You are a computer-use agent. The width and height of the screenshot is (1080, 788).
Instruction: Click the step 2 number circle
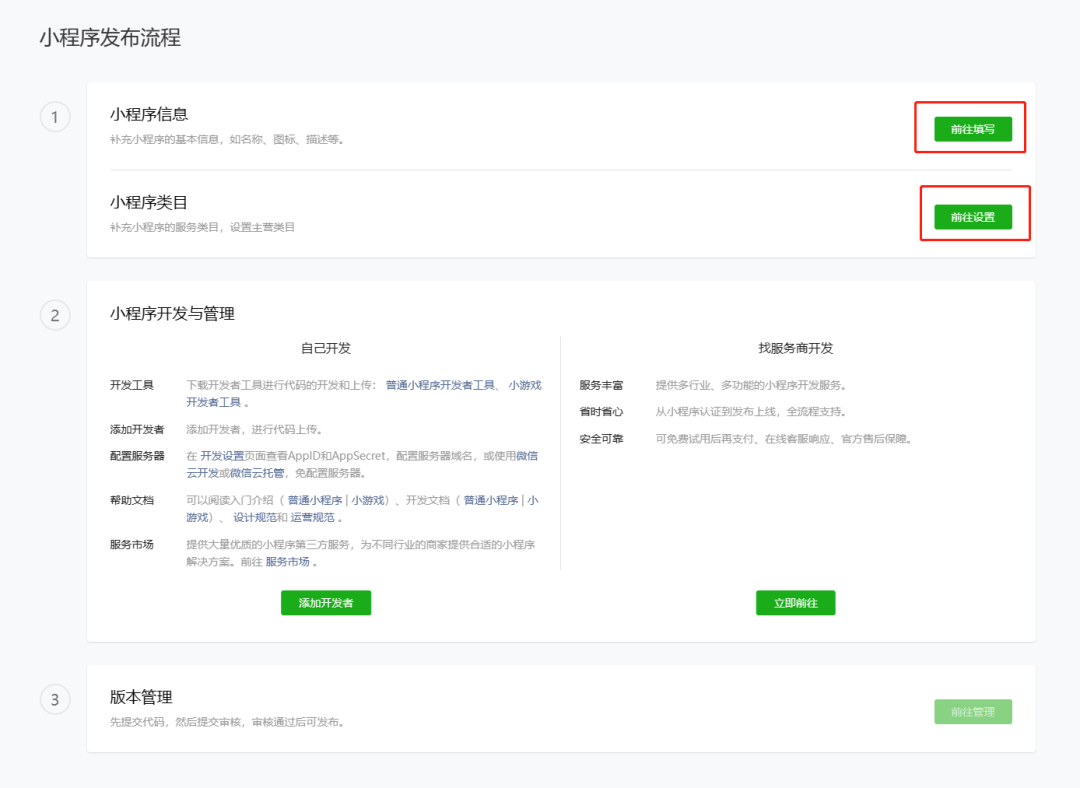pos(55,316)
